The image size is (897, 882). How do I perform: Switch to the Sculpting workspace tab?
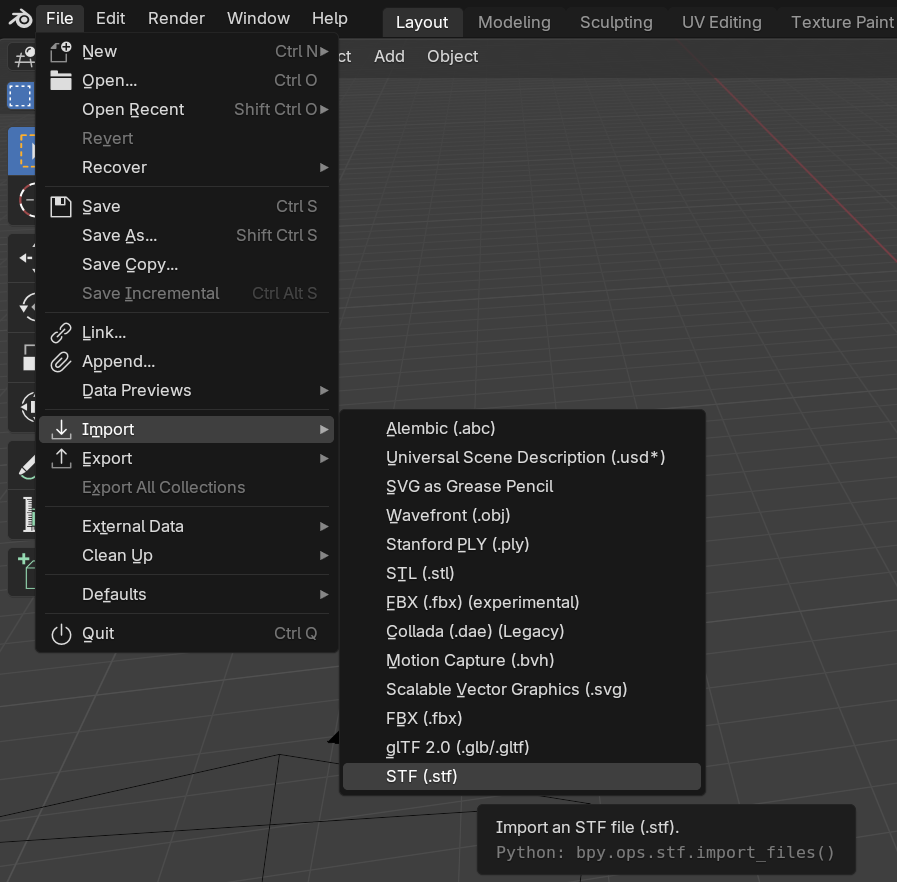point(616,22)
